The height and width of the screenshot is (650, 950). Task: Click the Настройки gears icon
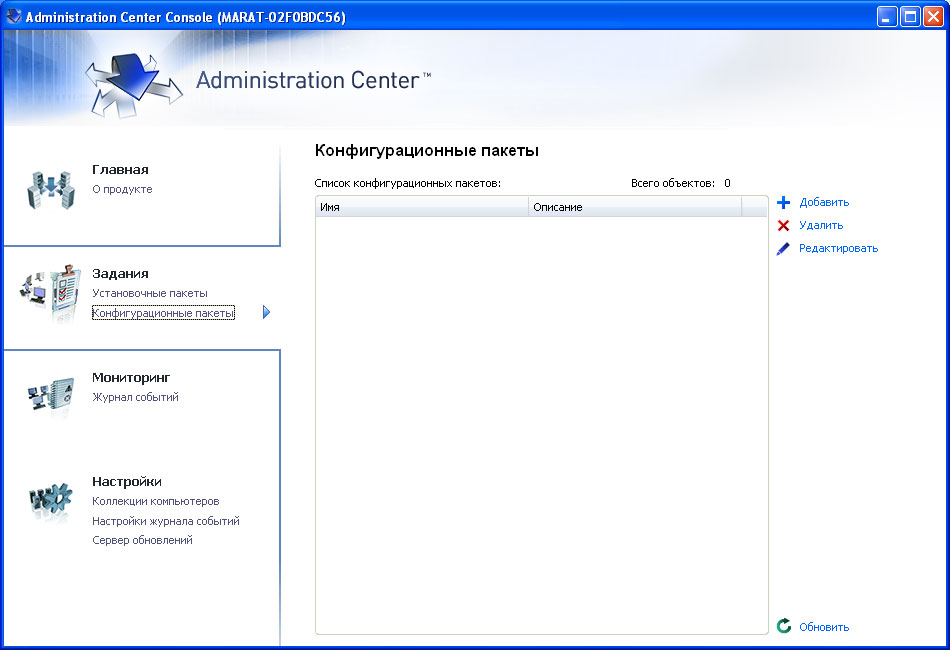coord(50,501)
